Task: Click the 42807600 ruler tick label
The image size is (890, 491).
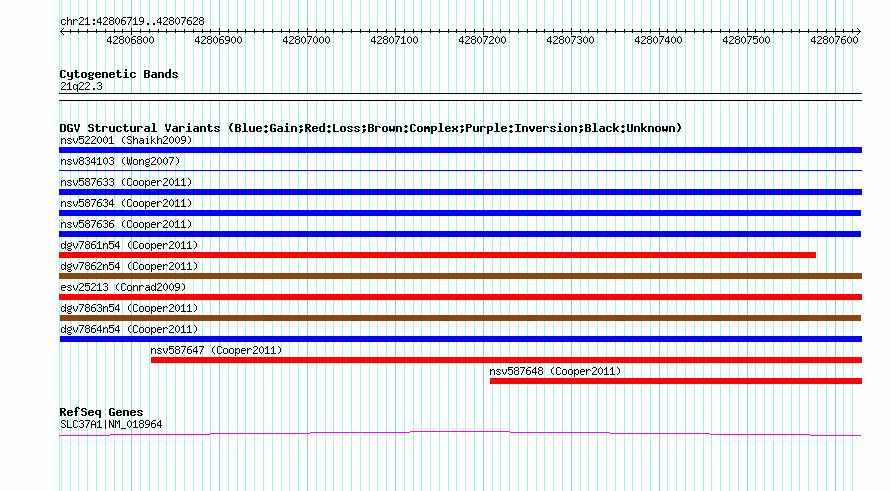Action: click(x=834, y=40)
